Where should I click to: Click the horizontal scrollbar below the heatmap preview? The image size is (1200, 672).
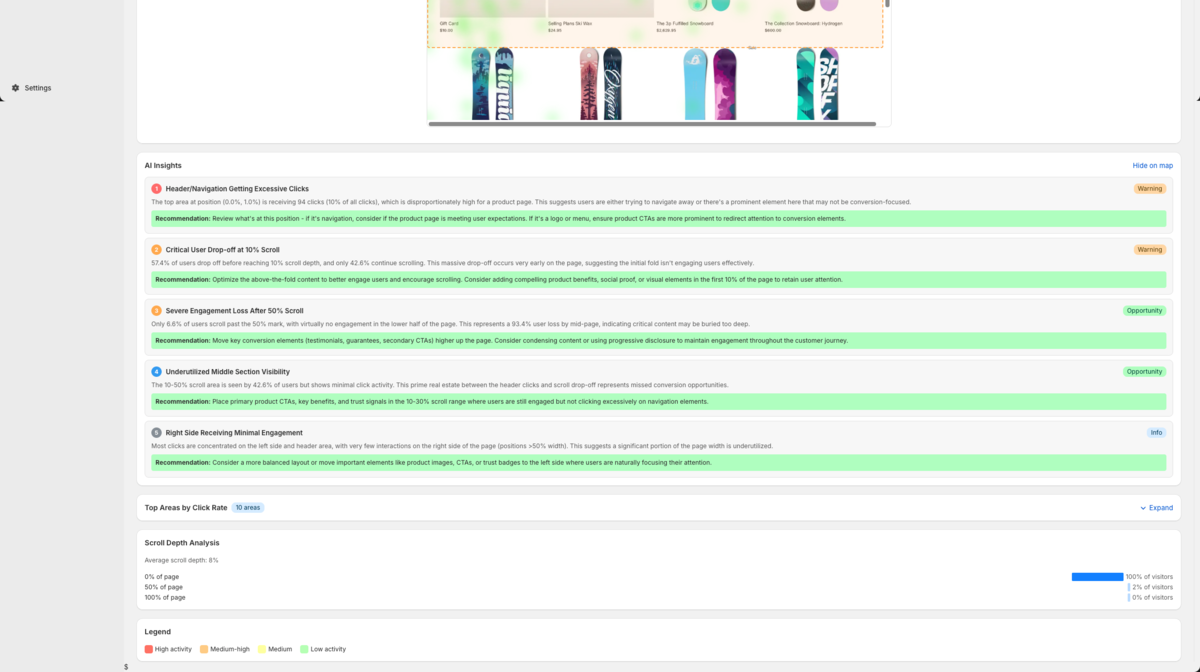(655, 124)
